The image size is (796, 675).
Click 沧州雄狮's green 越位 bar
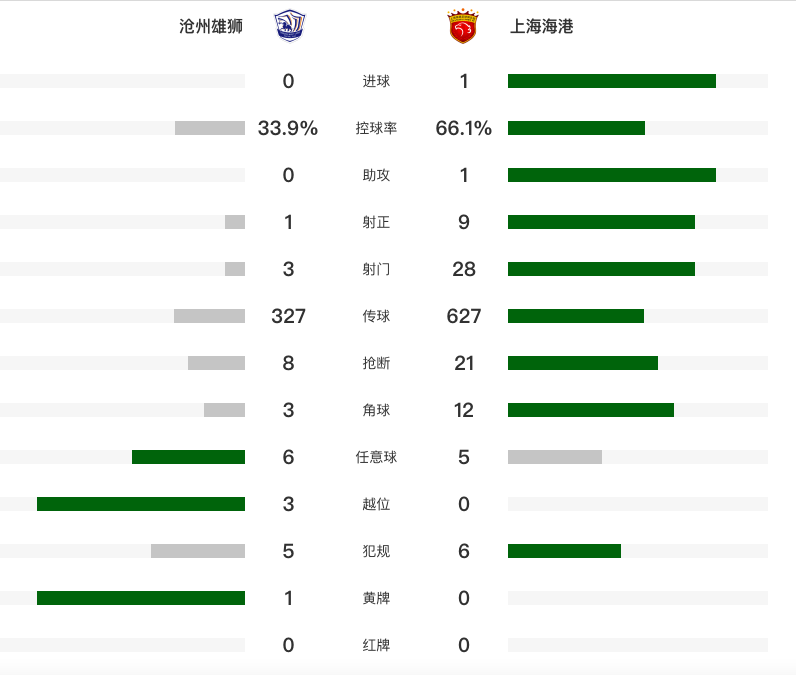[141, 504]
